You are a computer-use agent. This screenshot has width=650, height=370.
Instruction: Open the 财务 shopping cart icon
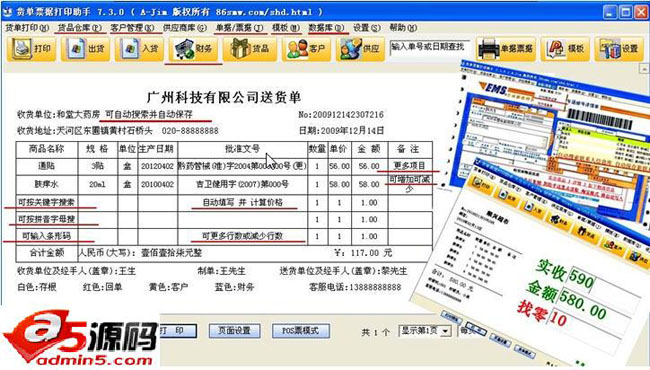194,49
